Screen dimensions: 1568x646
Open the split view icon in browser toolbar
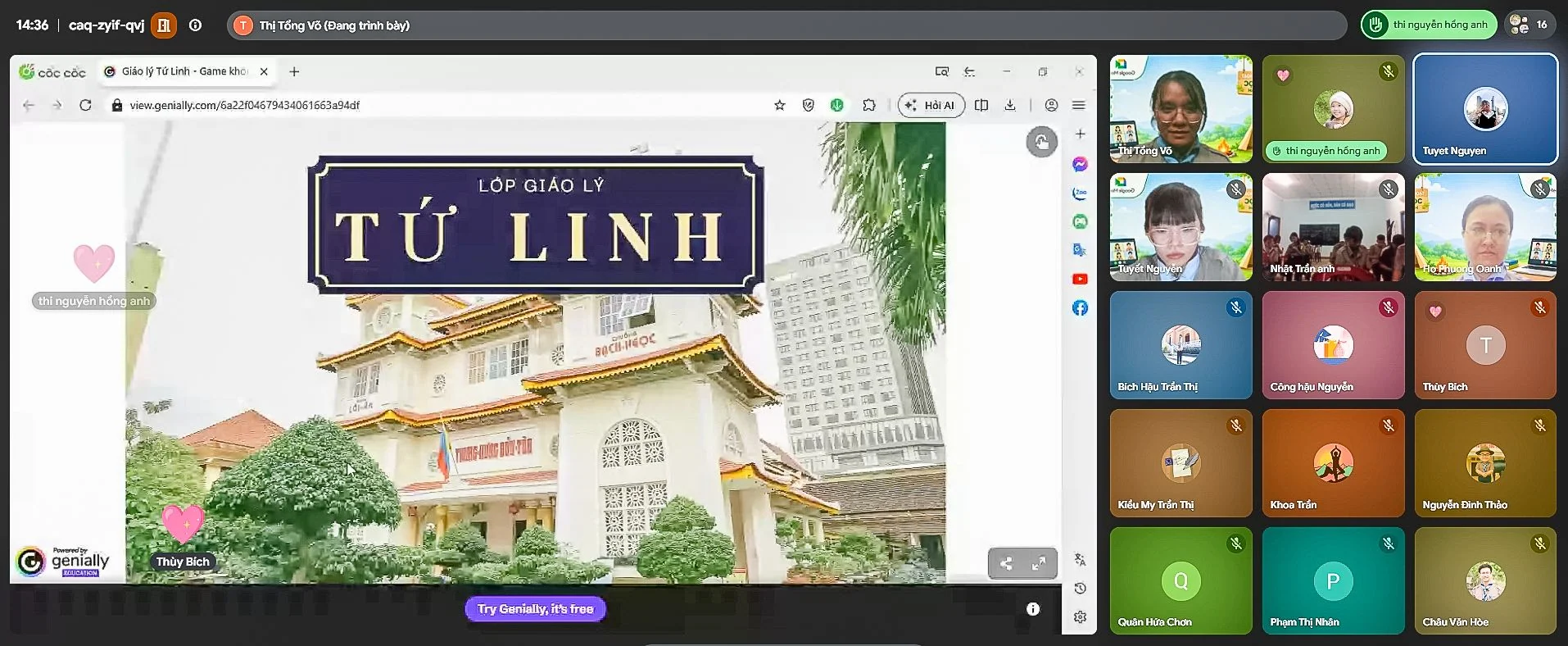[981, 105]
